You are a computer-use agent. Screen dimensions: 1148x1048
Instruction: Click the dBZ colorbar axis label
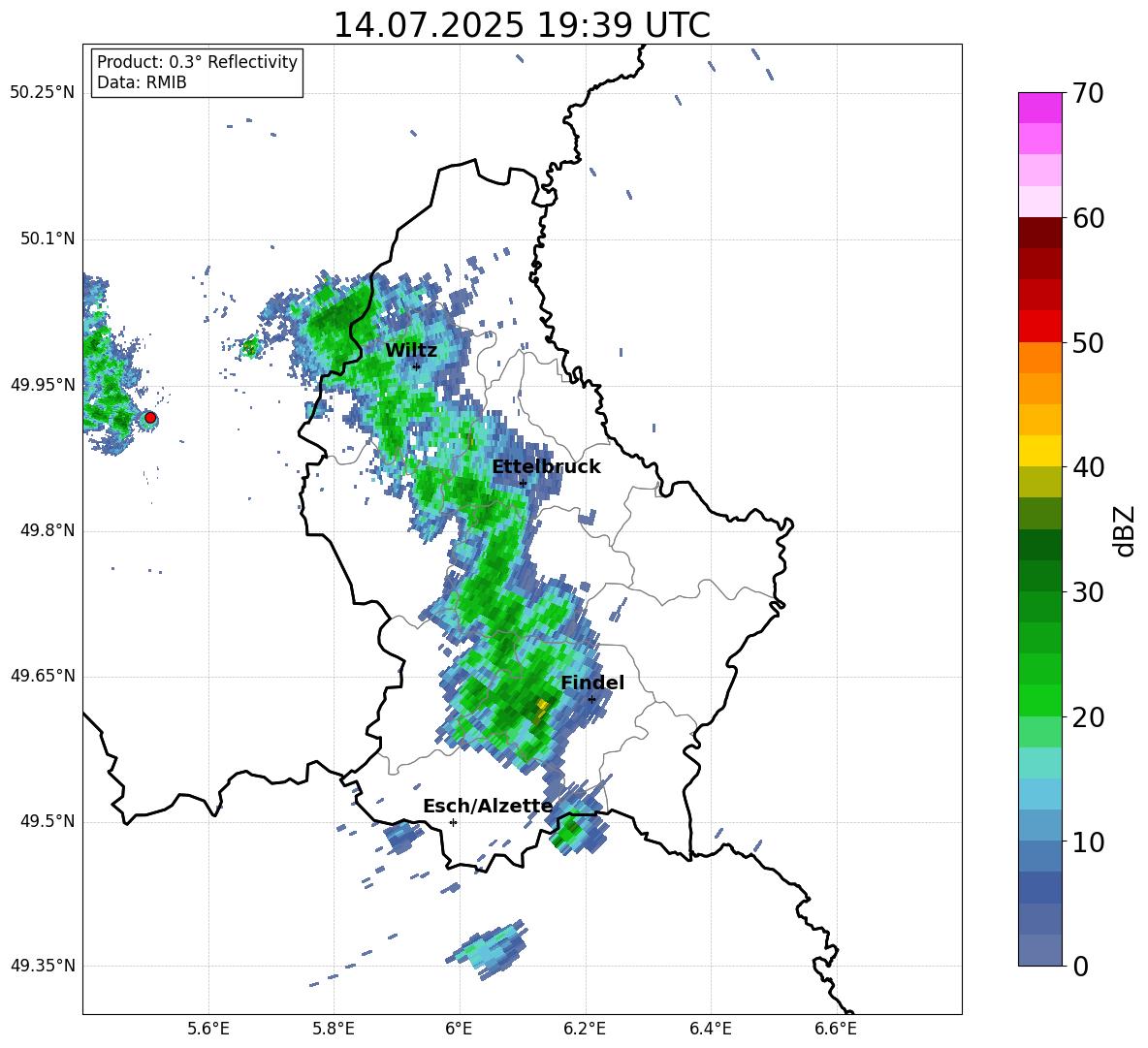(1125, 530)
